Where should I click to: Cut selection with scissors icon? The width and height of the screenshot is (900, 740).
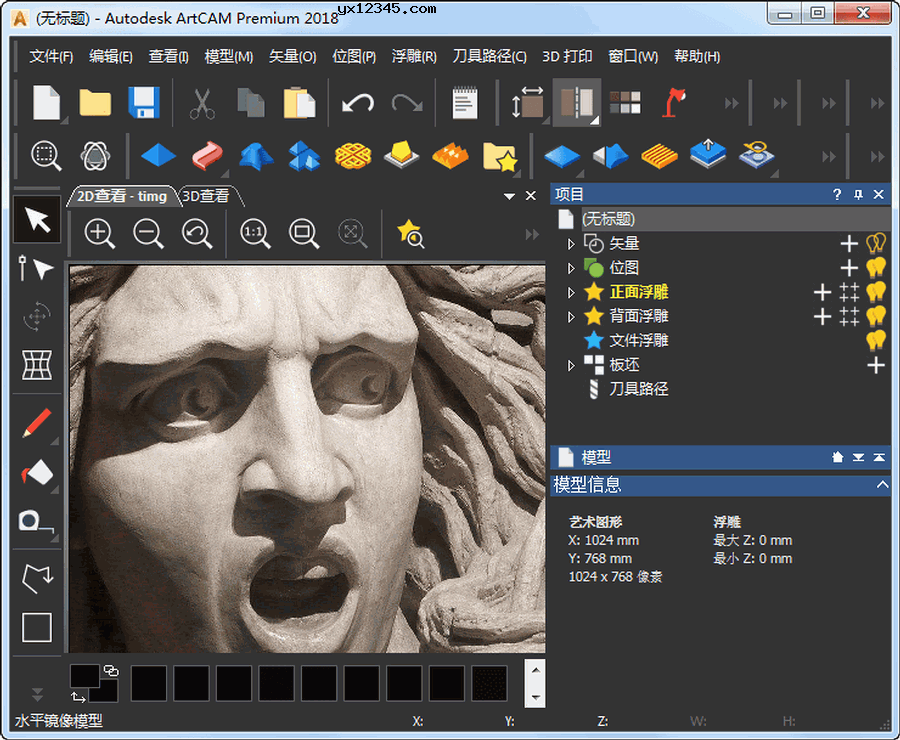point(202,104)
